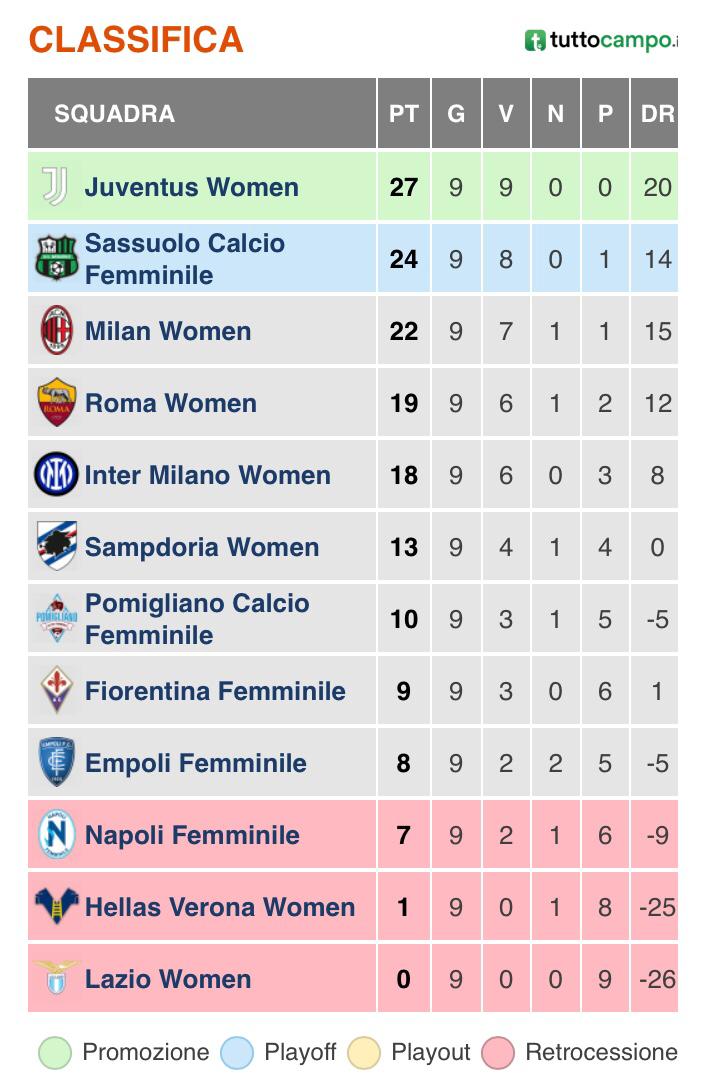Click the Hellas Verona Women crest
The height and width of the screenshot is (1083, 702).
click(56, 905)
